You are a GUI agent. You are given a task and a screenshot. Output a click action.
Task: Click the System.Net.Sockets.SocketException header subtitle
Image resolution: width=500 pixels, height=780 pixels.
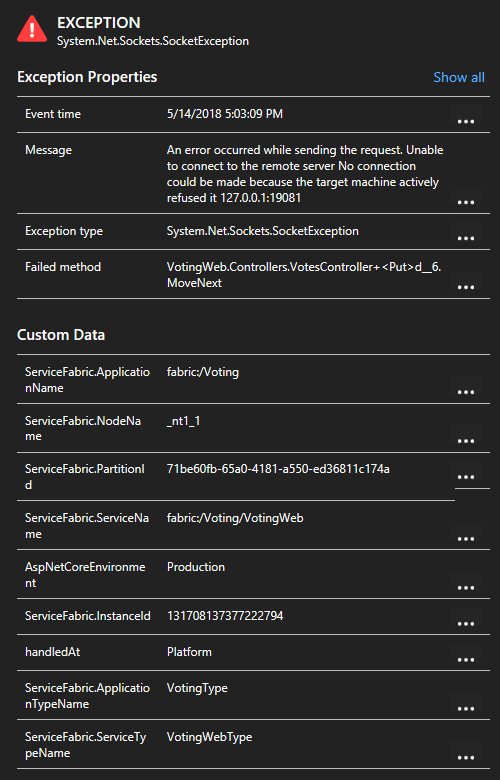153,41
